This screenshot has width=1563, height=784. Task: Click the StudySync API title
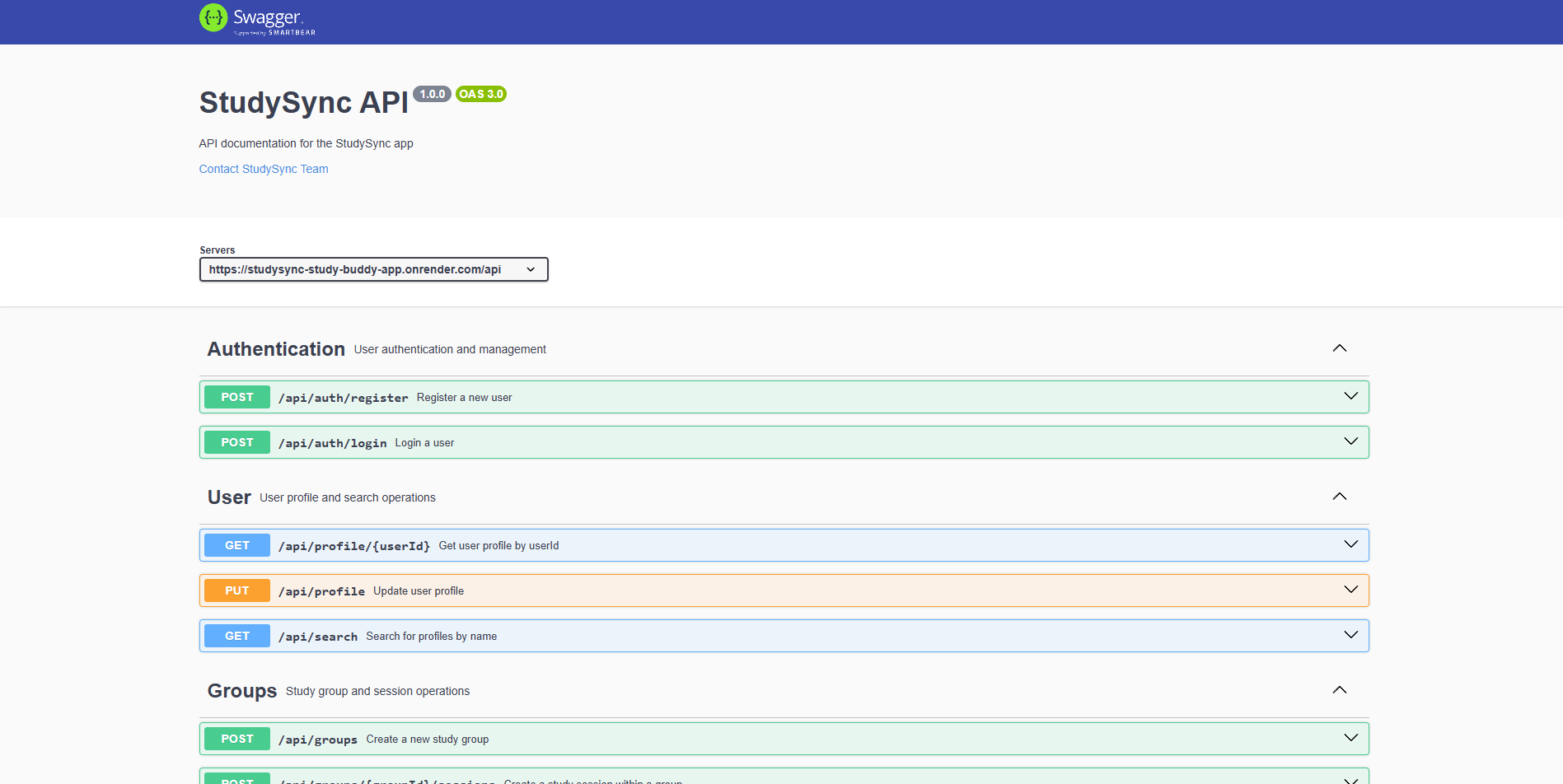[x=304, y=103]
